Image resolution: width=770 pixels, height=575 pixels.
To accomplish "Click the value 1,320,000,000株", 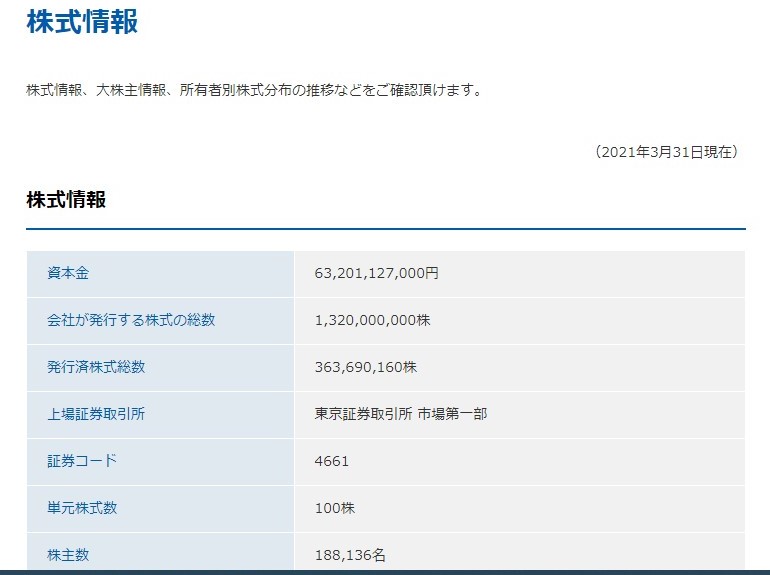I will pos(372,320).
